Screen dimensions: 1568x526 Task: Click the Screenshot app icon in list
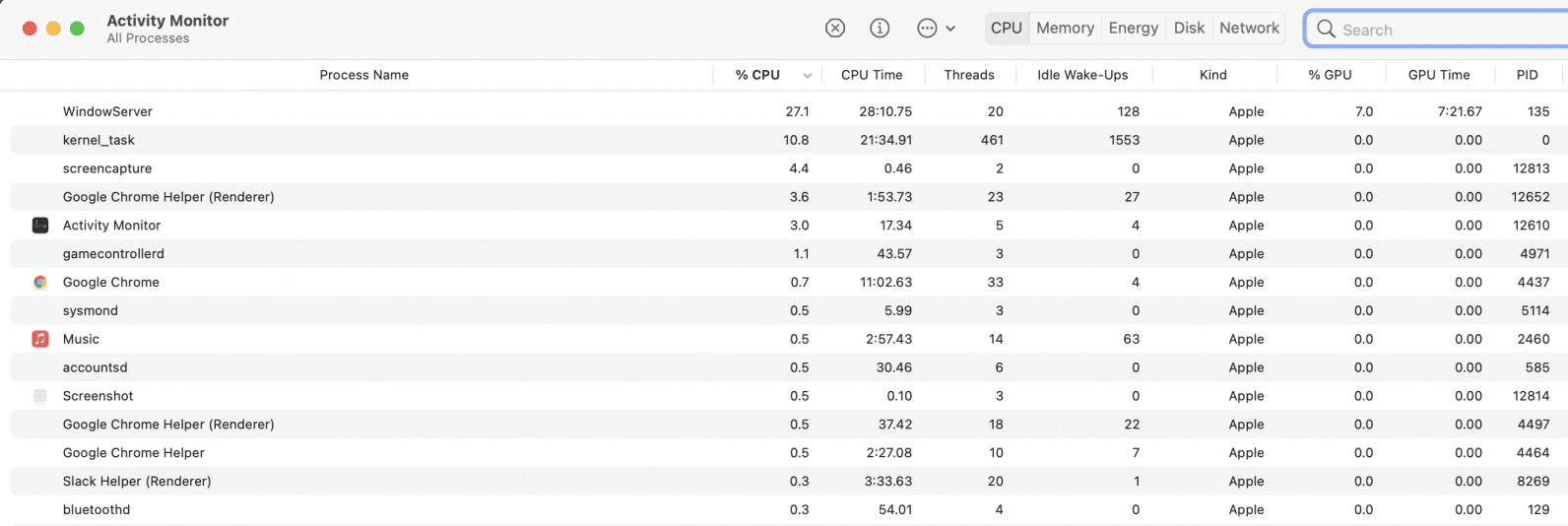point(40,396)
